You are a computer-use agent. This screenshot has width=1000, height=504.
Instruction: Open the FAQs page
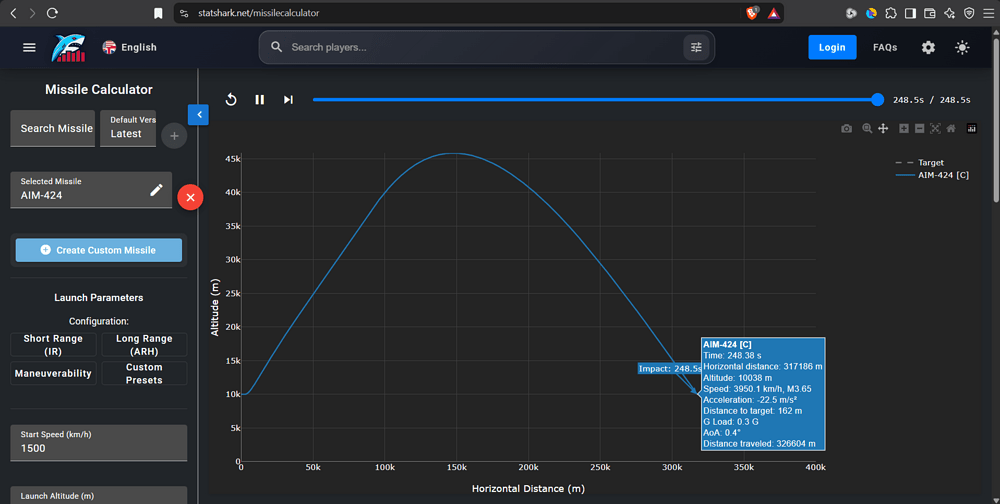pos(885,47)
